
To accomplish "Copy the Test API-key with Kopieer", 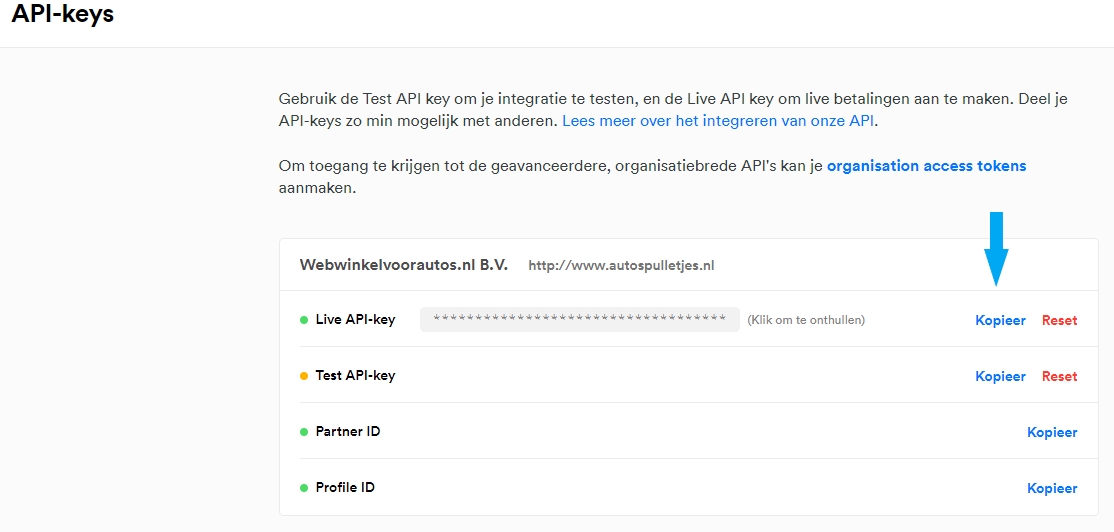I will point(1000,377).
